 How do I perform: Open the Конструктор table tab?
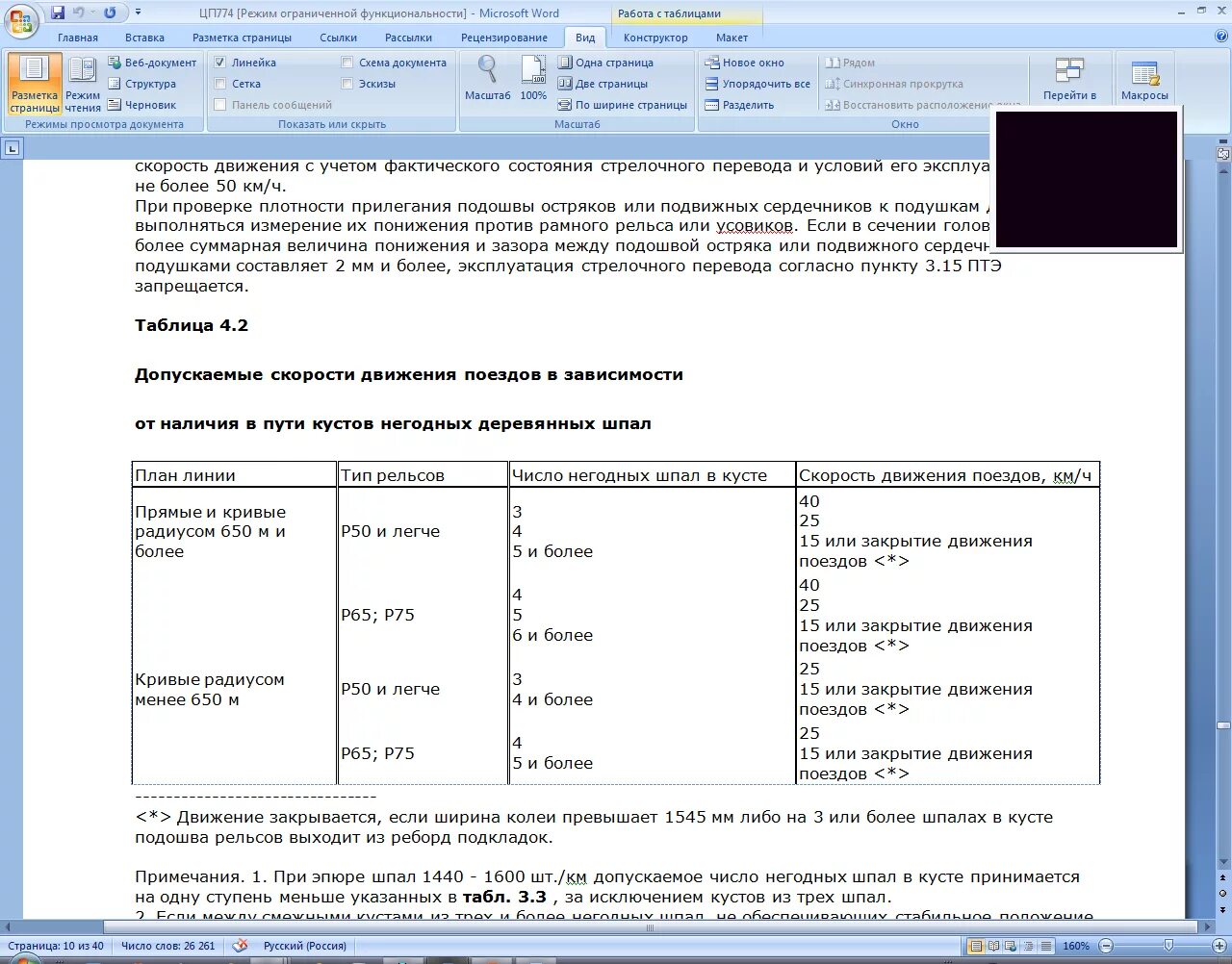[655, 38]
